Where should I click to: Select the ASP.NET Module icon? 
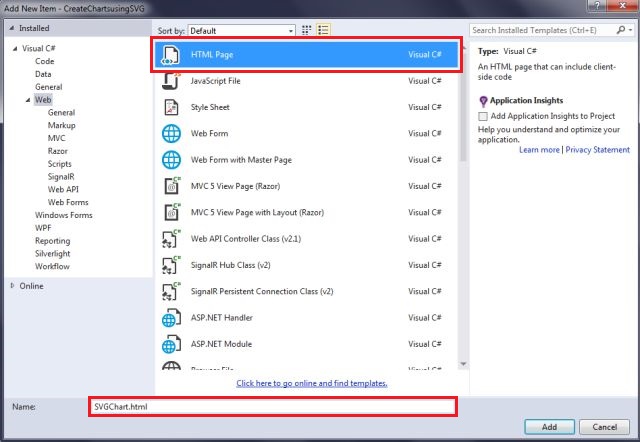(171, 344)
